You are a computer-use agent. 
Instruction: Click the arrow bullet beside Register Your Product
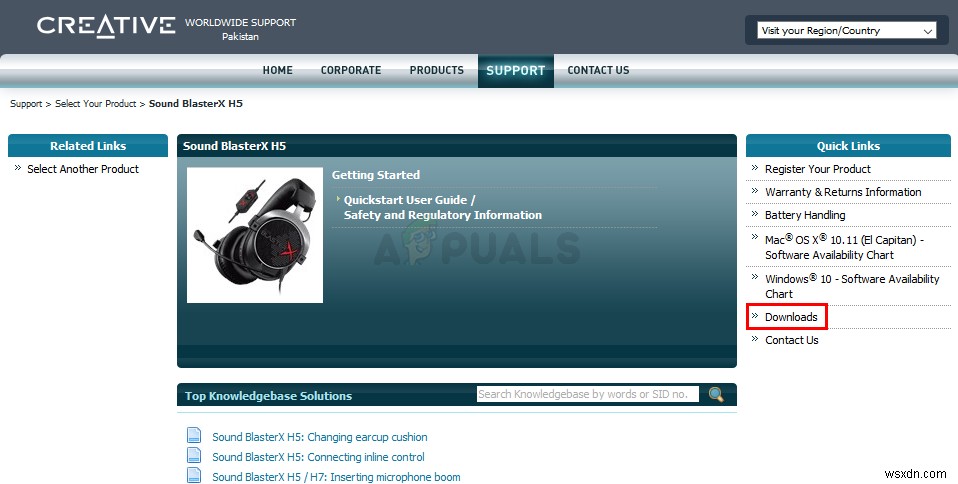(x=755, y=167)
